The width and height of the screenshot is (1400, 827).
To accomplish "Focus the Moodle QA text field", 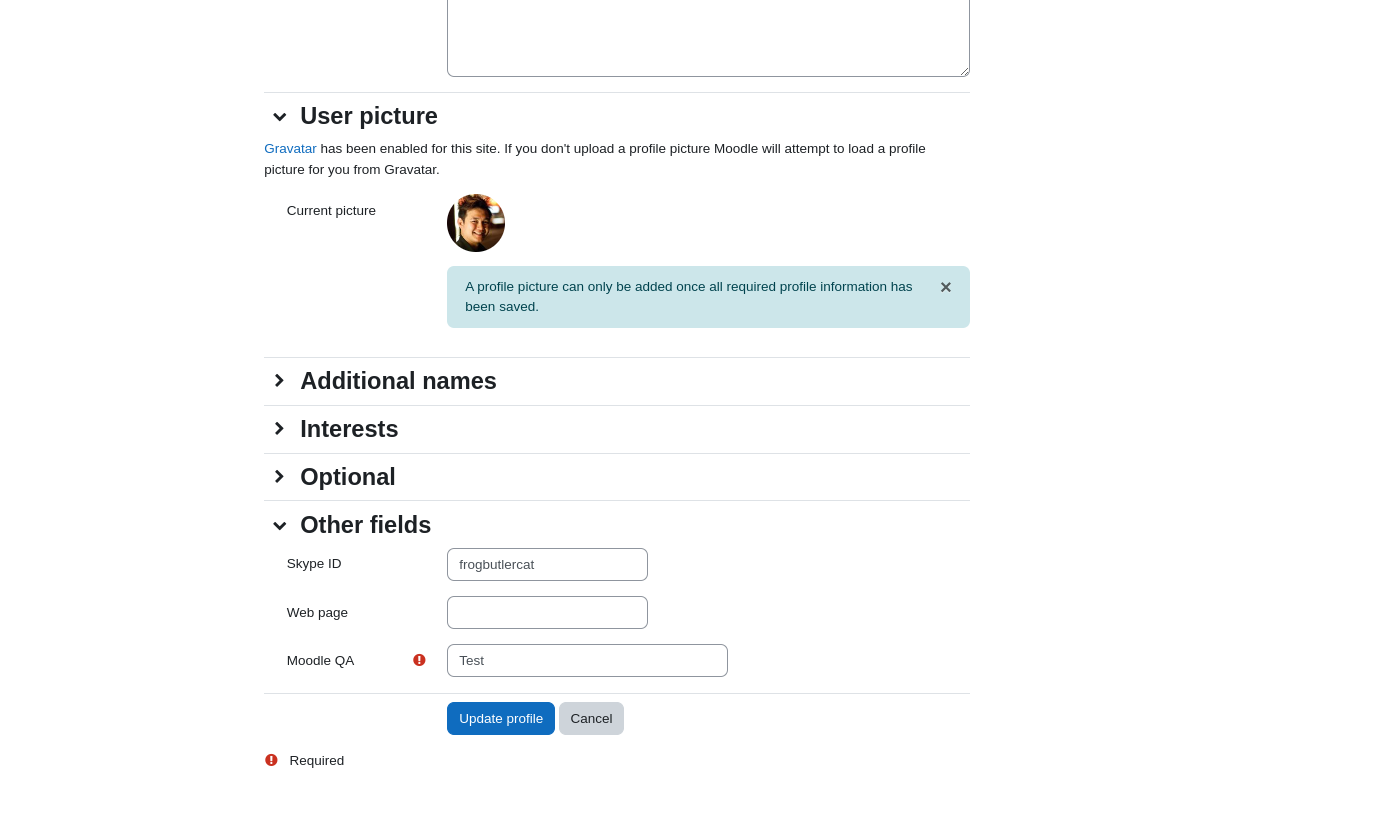I will point(587,660).
